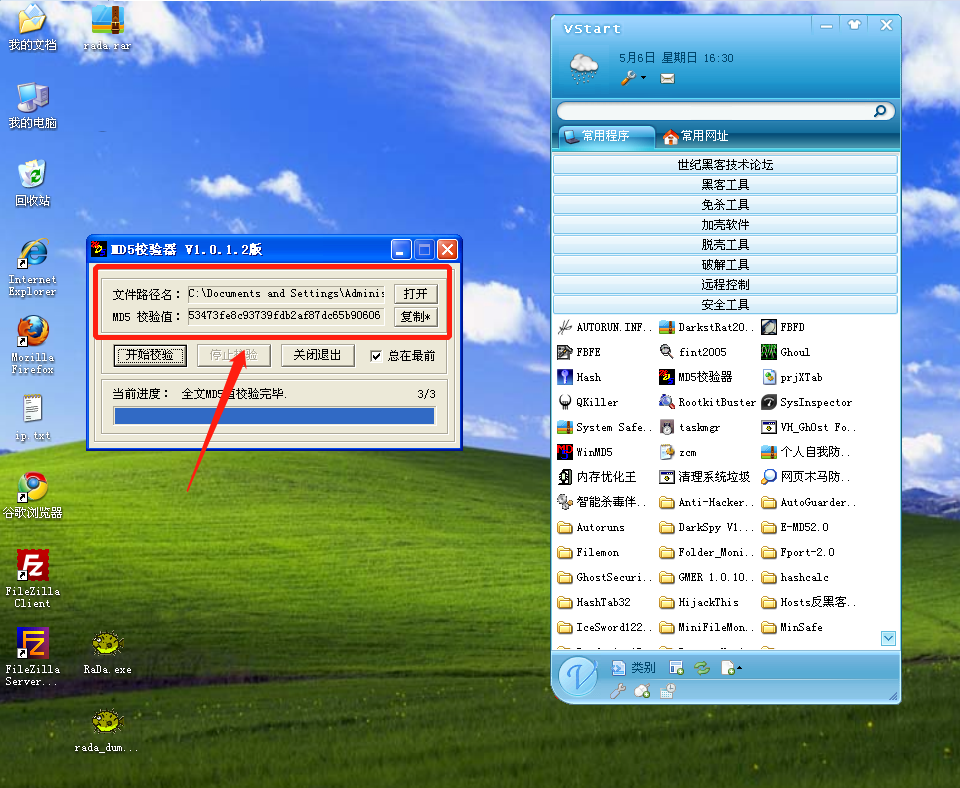Expand the 加壳软件 category
The width and height of the screenshot is (960, 788).
[x=725, y=225]
